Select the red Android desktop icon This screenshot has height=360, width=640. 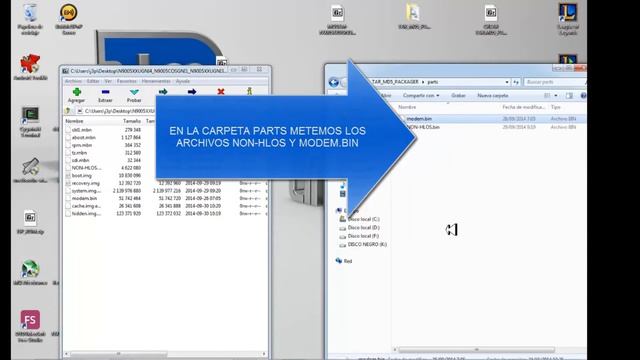click(30, 64)
